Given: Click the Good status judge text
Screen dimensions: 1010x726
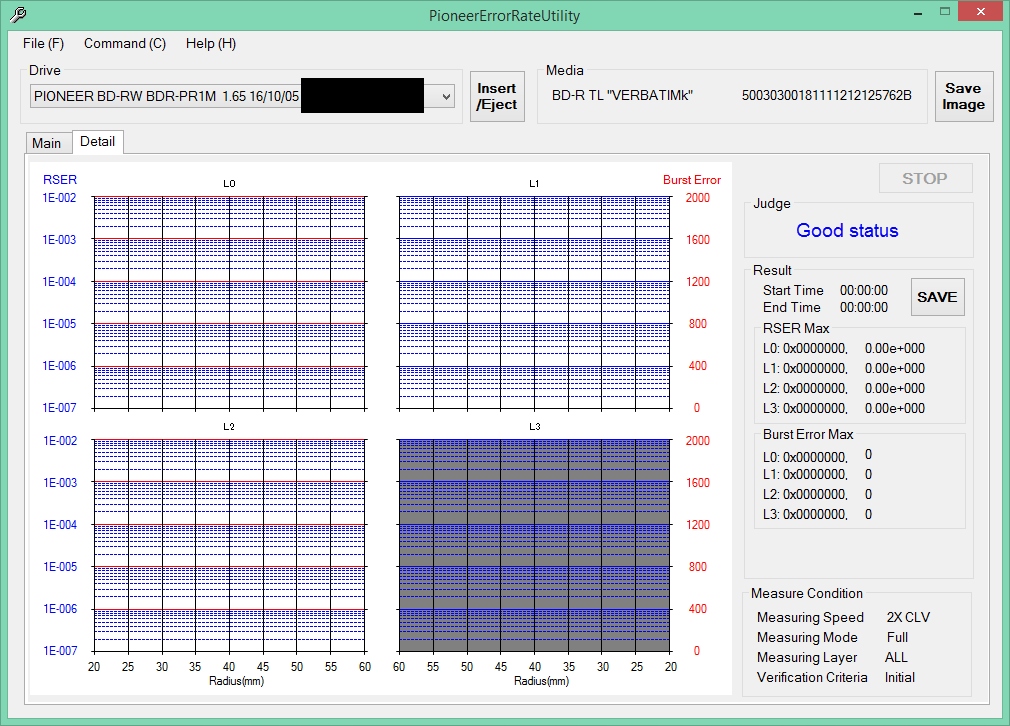Looking at the screenshot, I should 847,231.
